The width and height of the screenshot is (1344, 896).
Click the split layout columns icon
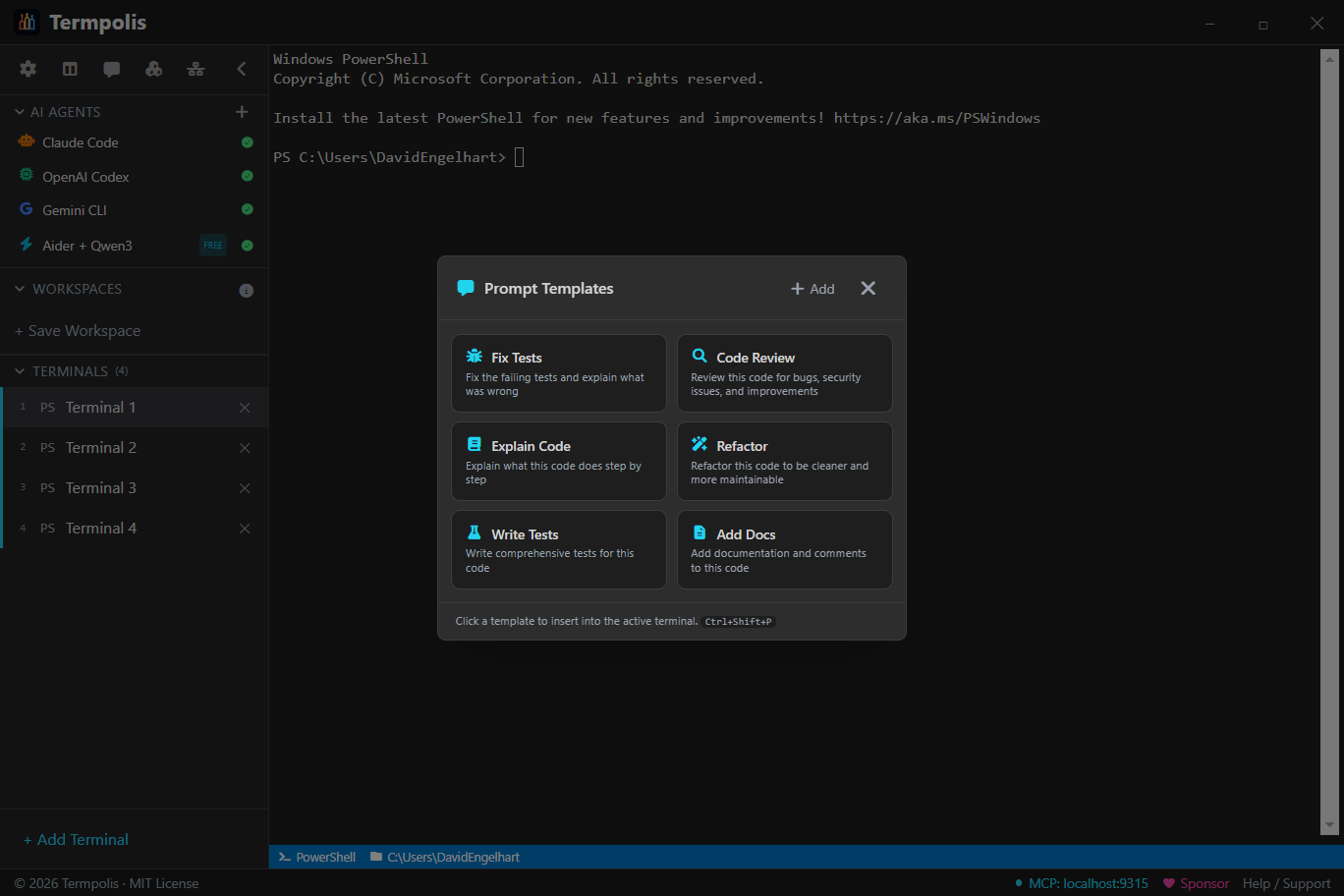(70, 69)
